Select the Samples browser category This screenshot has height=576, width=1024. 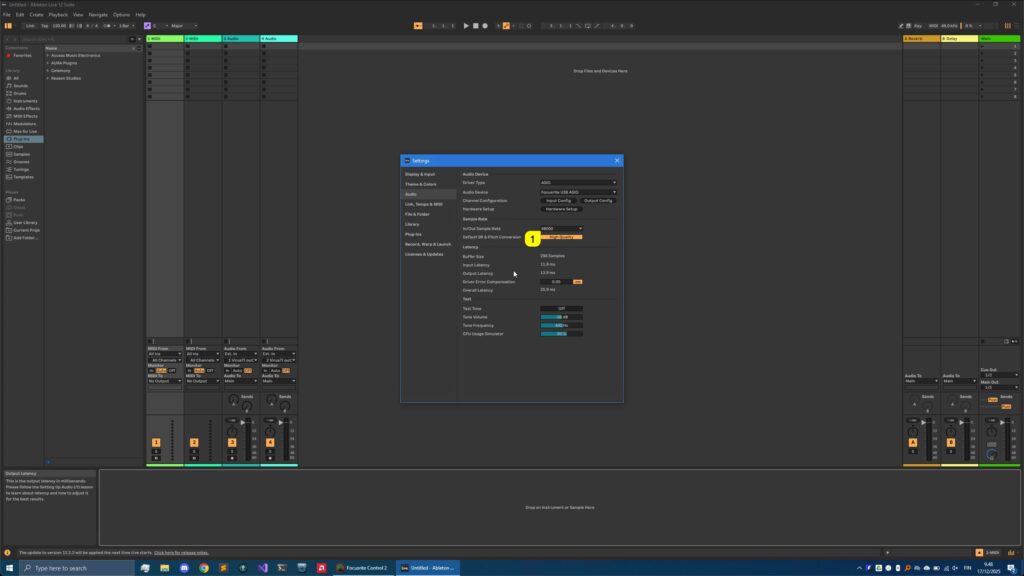pos(22,154)
